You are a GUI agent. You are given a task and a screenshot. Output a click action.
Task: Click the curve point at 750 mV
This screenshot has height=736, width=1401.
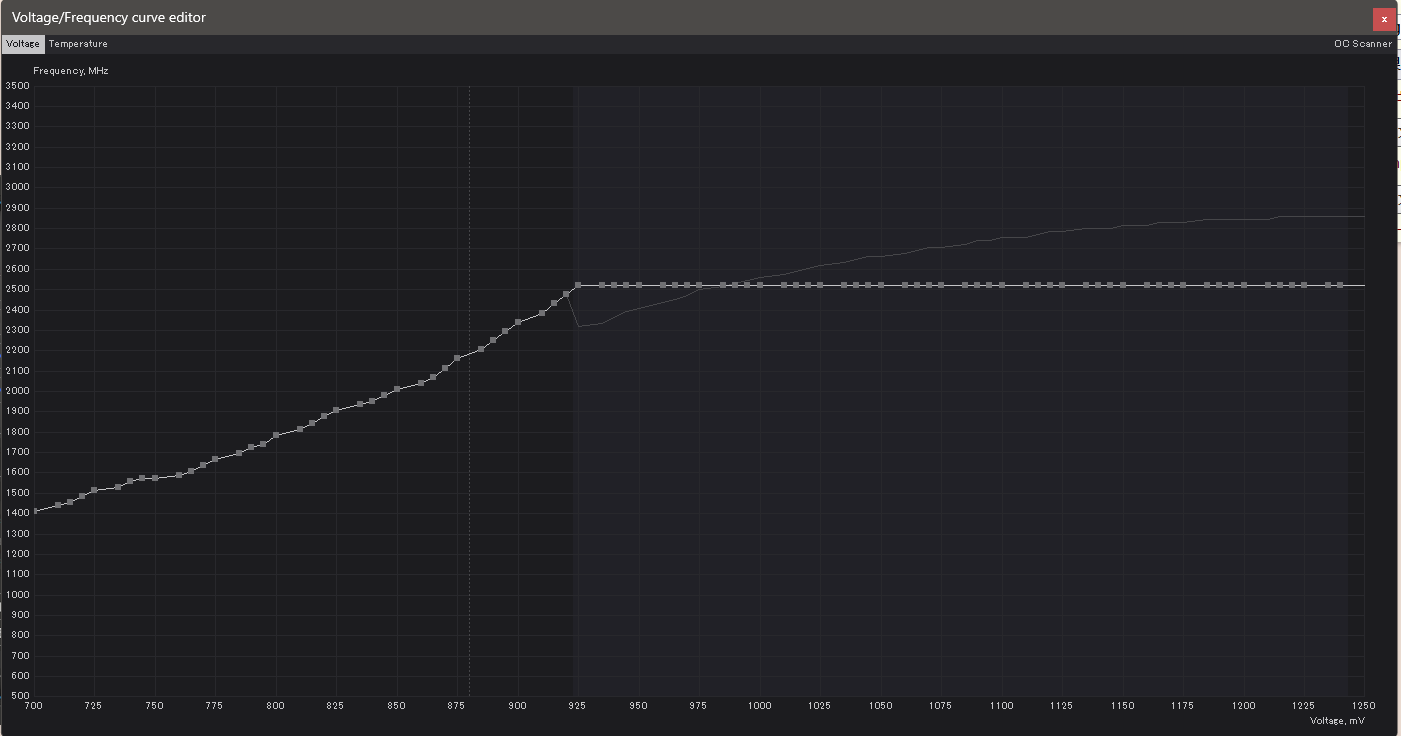click(x=155, y=478)
